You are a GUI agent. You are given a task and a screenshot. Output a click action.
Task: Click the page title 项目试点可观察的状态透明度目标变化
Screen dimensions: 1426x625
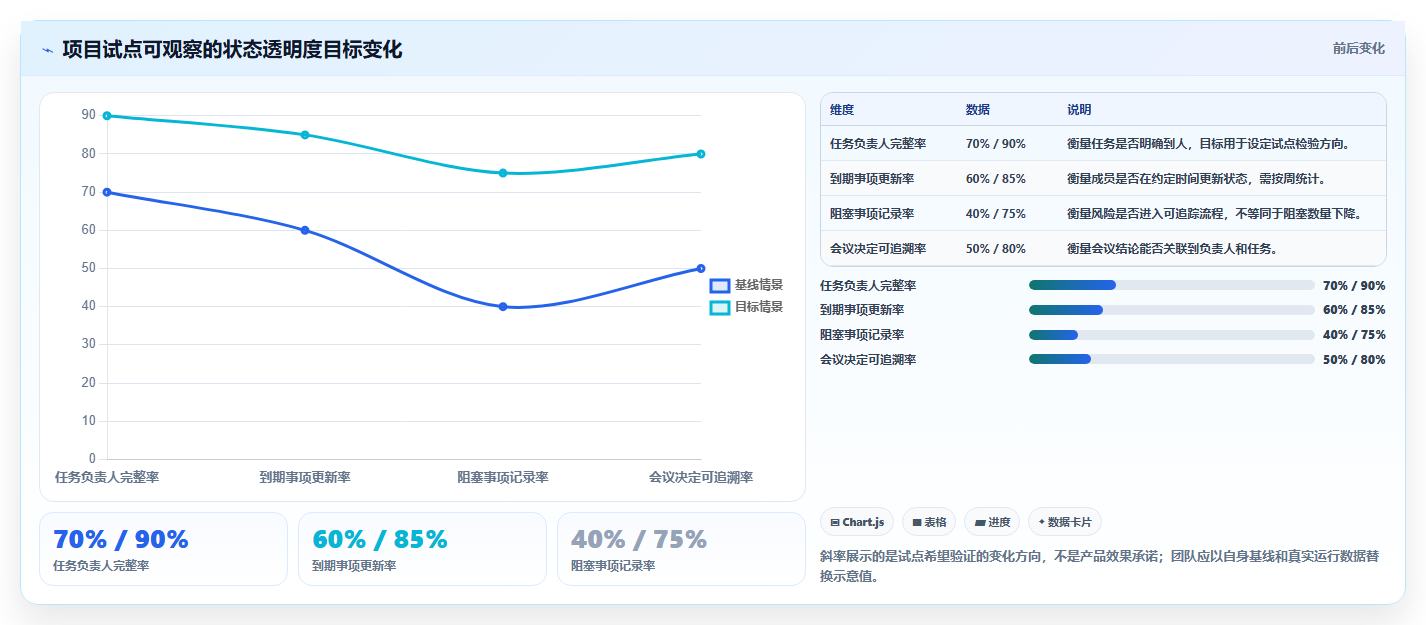232,50
